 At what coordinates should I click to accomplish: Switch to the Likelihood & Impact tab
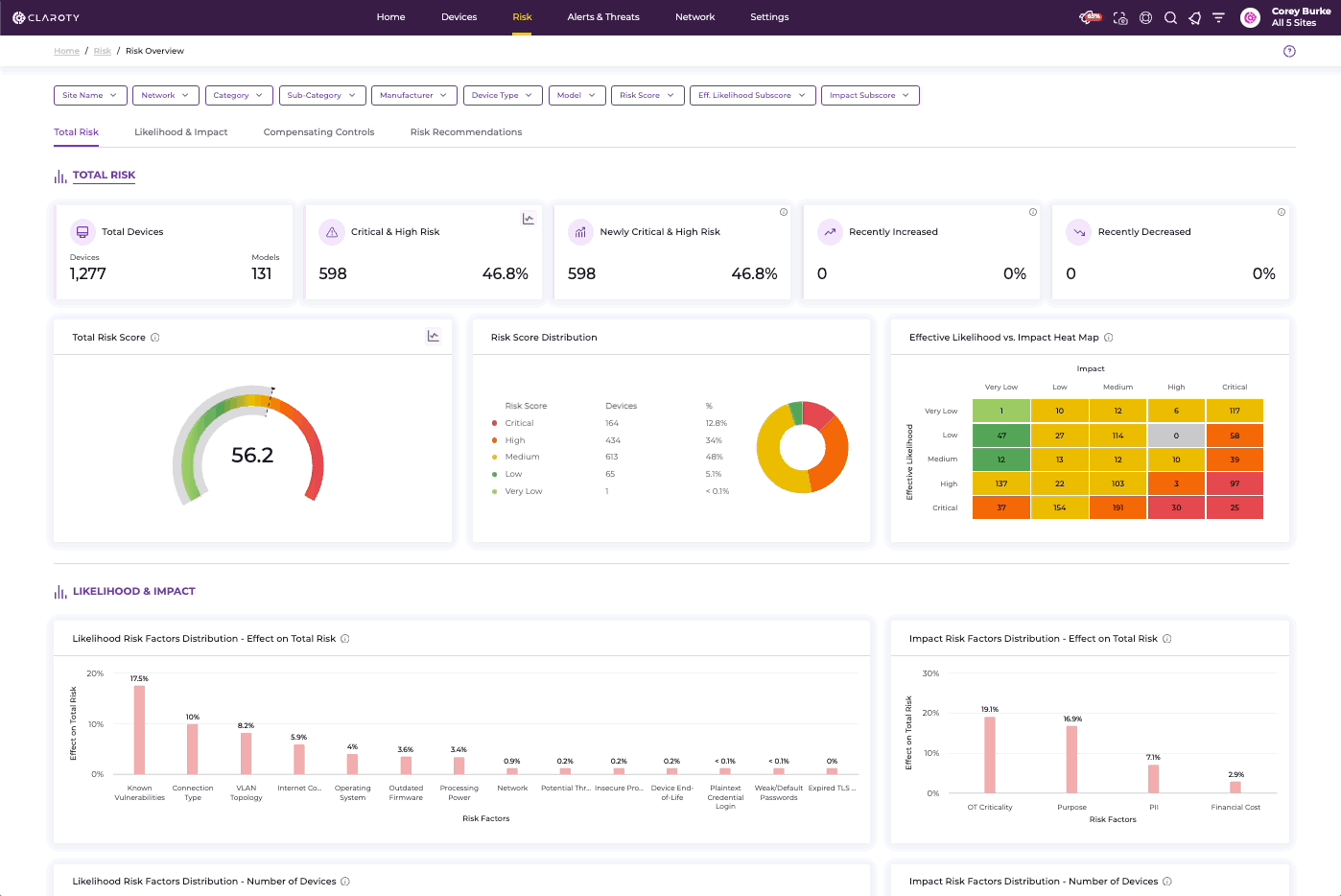pos(180,131)
